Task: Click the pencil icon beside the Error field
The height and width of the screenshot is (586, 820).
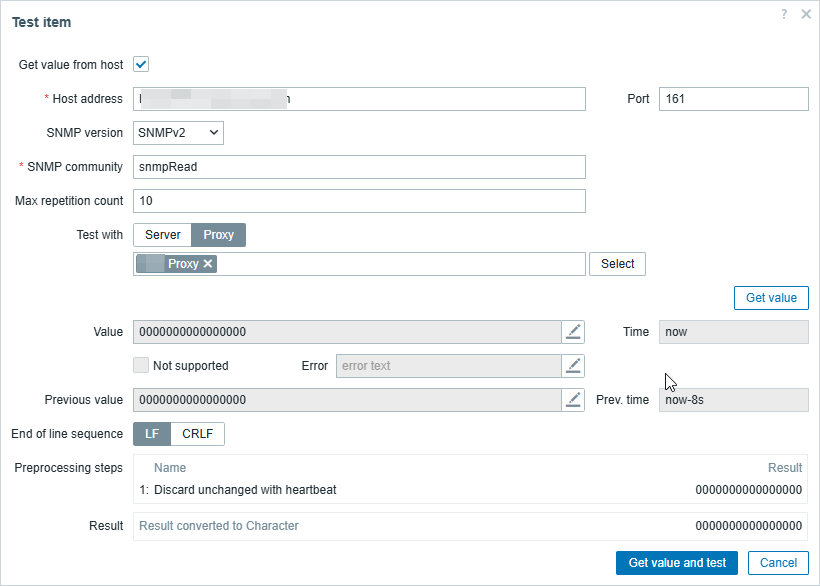Action: 573,366
